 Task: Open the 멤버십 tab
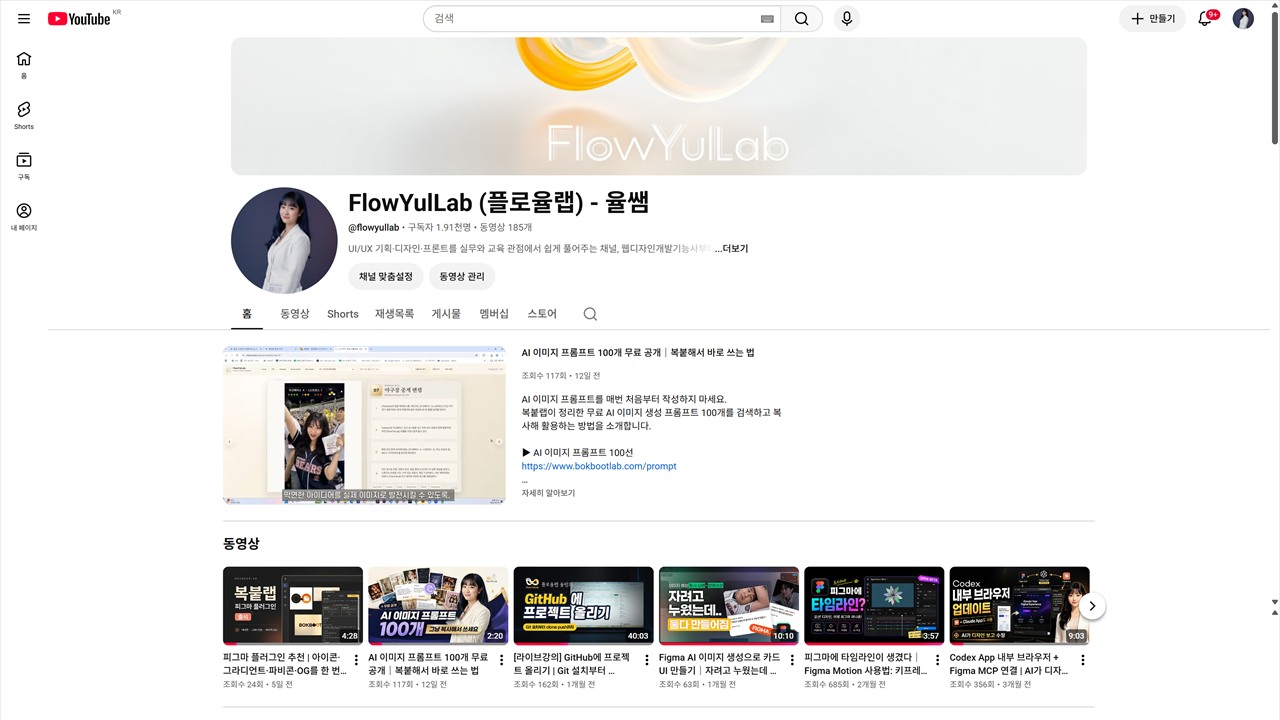click(x=494, y=313)
